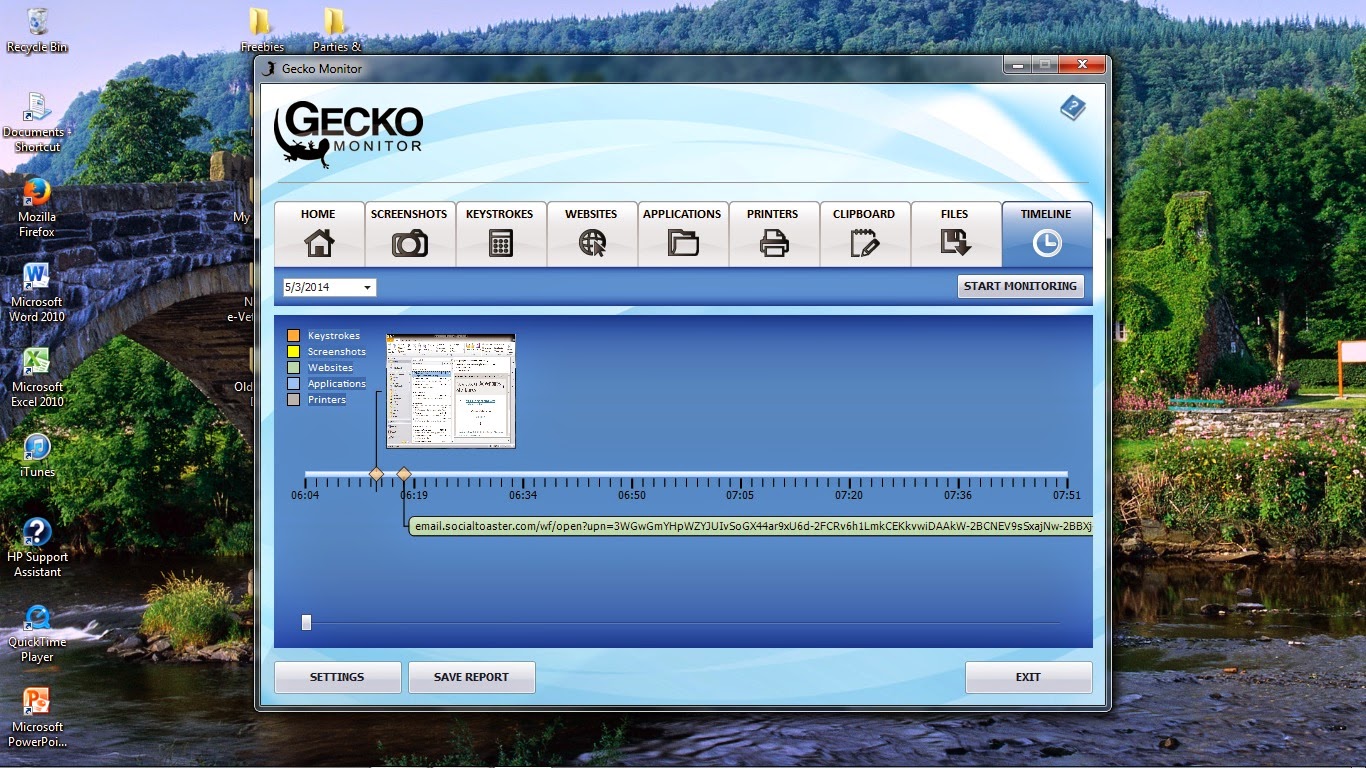Select the QuickTime Player desktop icon
Viewport: 1366px width, 768px height.
(37, 633)
